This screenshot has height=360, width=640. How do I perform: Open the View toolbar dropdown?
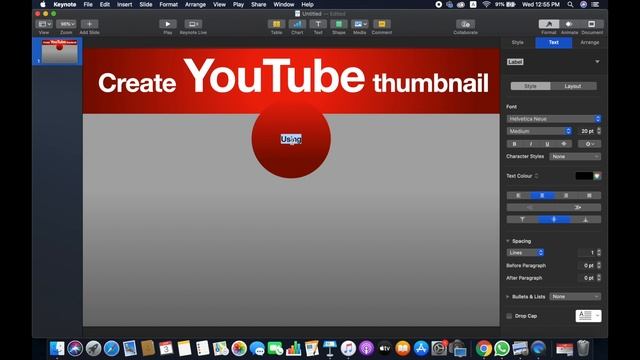[44, 24]
